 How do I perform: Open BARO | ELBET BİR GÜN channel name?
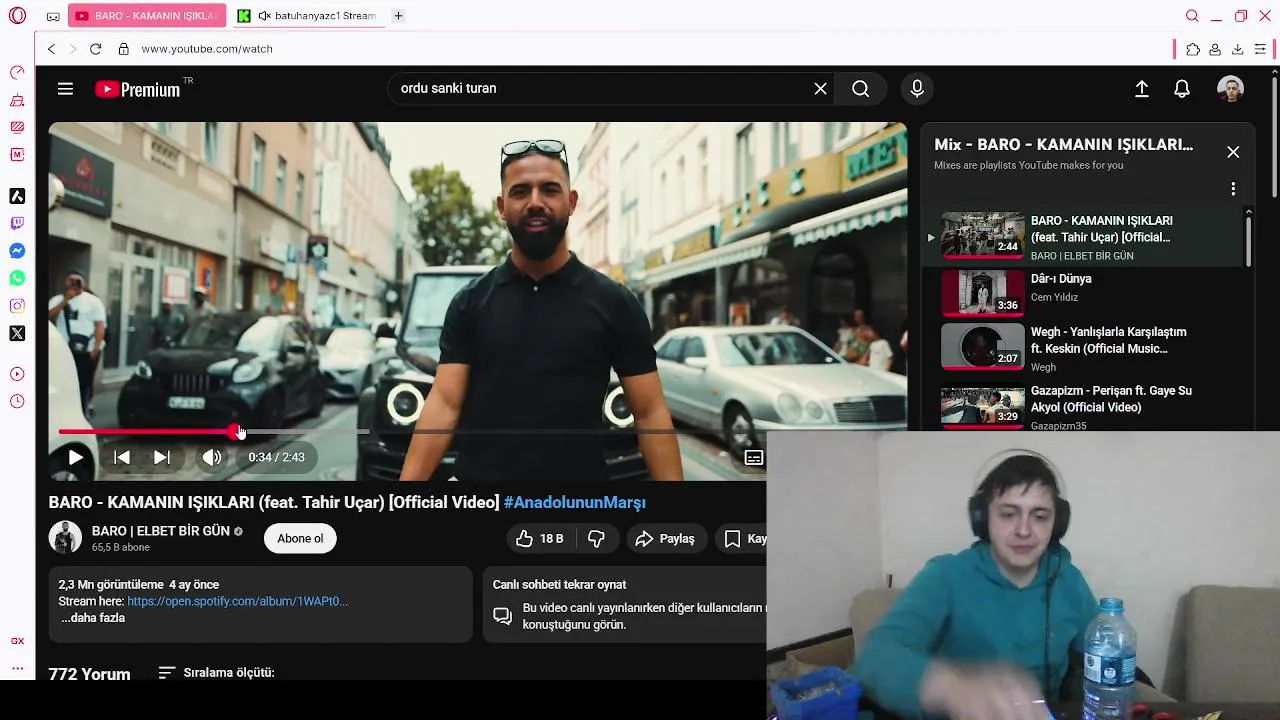[x=161, y=531]
